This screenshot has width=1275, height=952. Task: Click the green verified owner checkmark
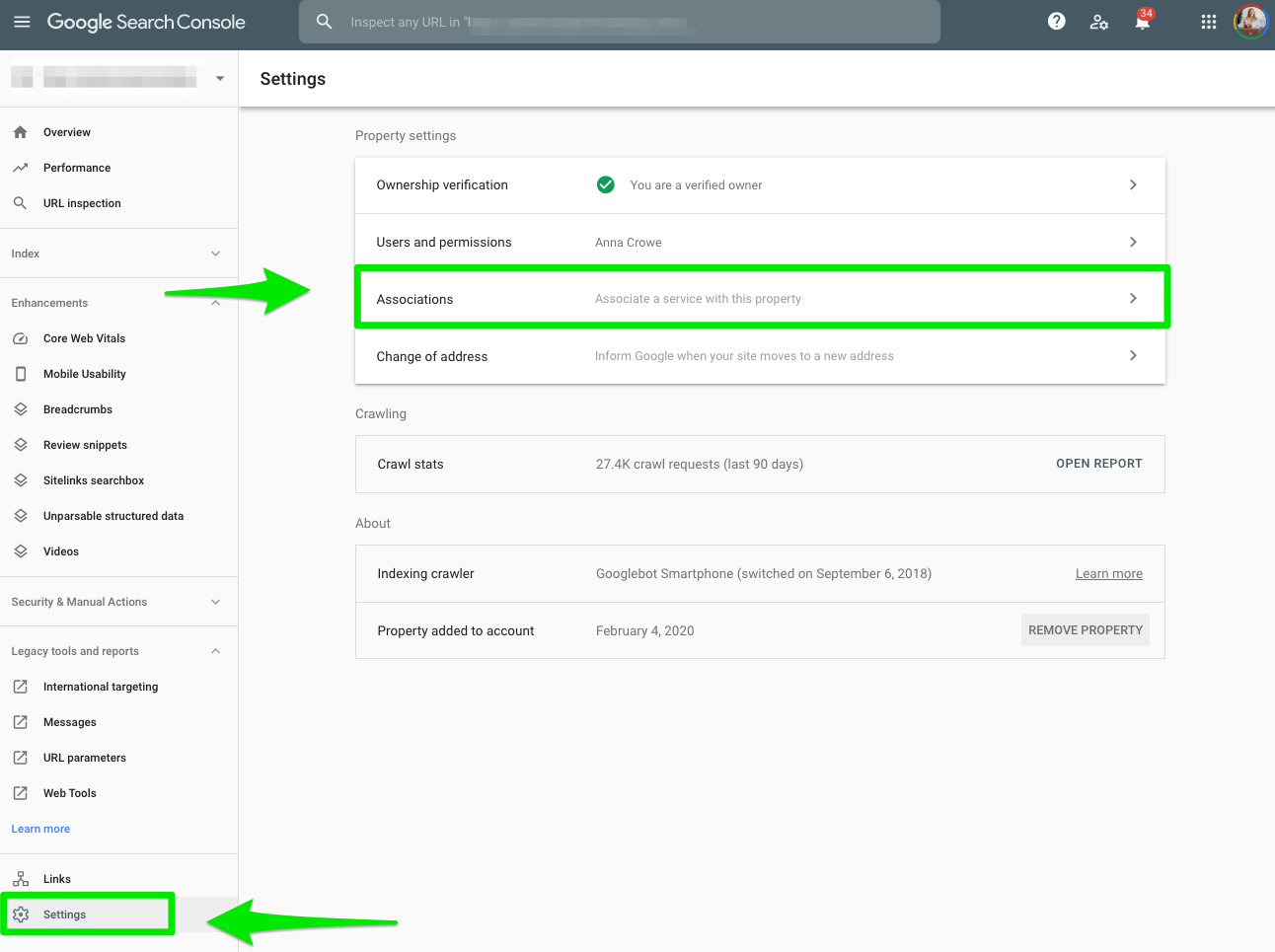click(x=606, y=184)
